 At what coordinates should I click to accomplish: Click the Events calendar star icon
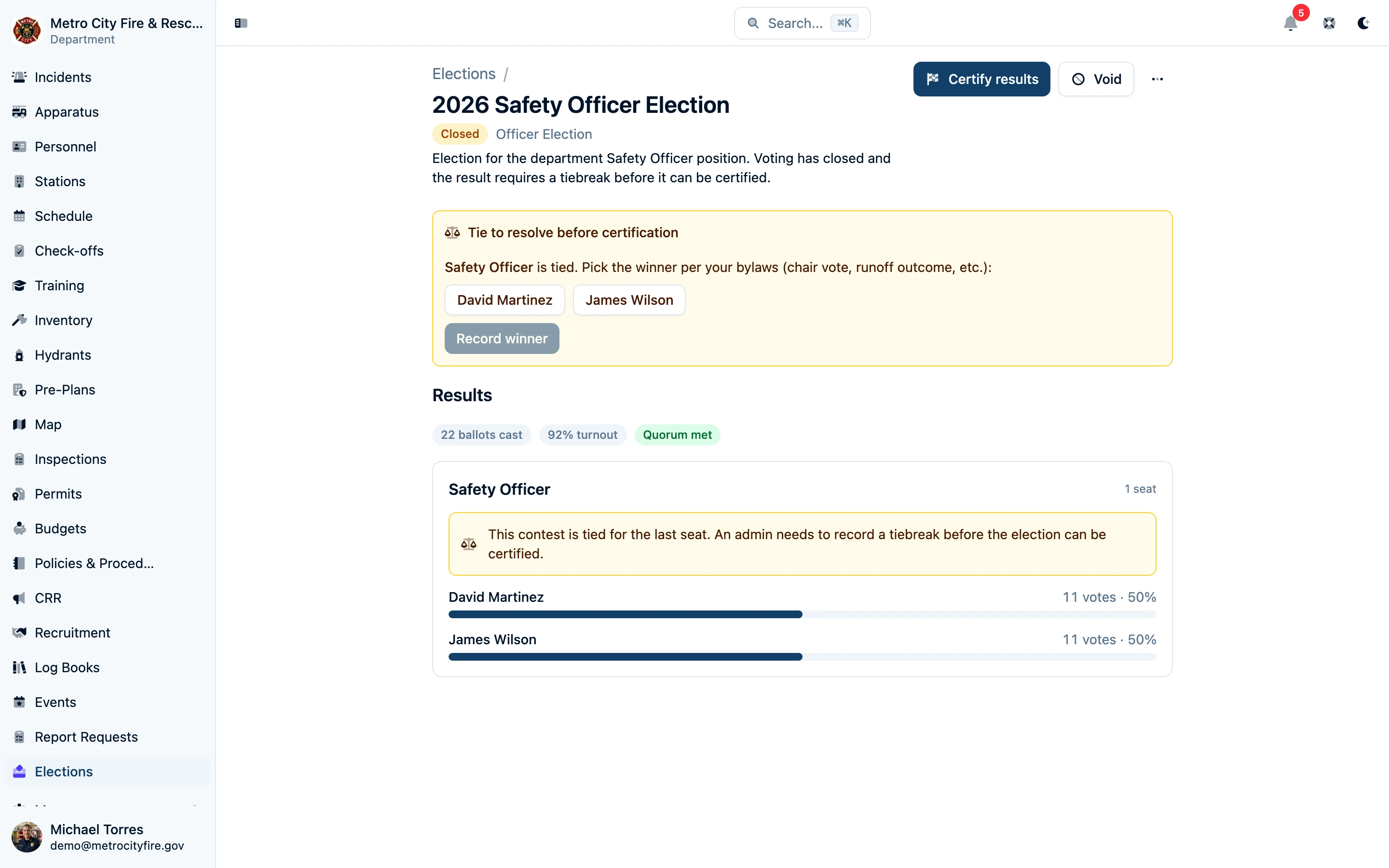coord(19,702)
